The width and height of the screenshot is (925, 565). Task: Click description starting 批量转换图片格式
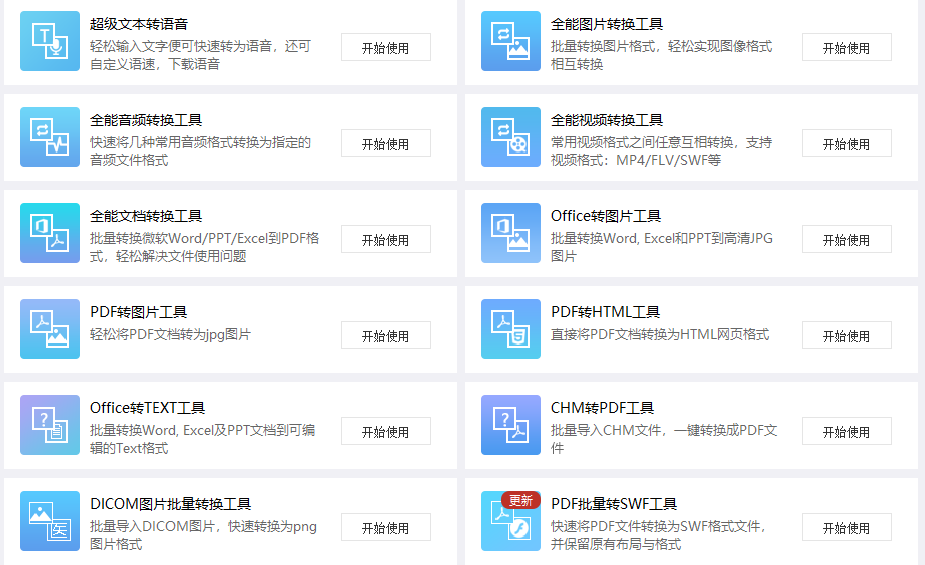661,55
